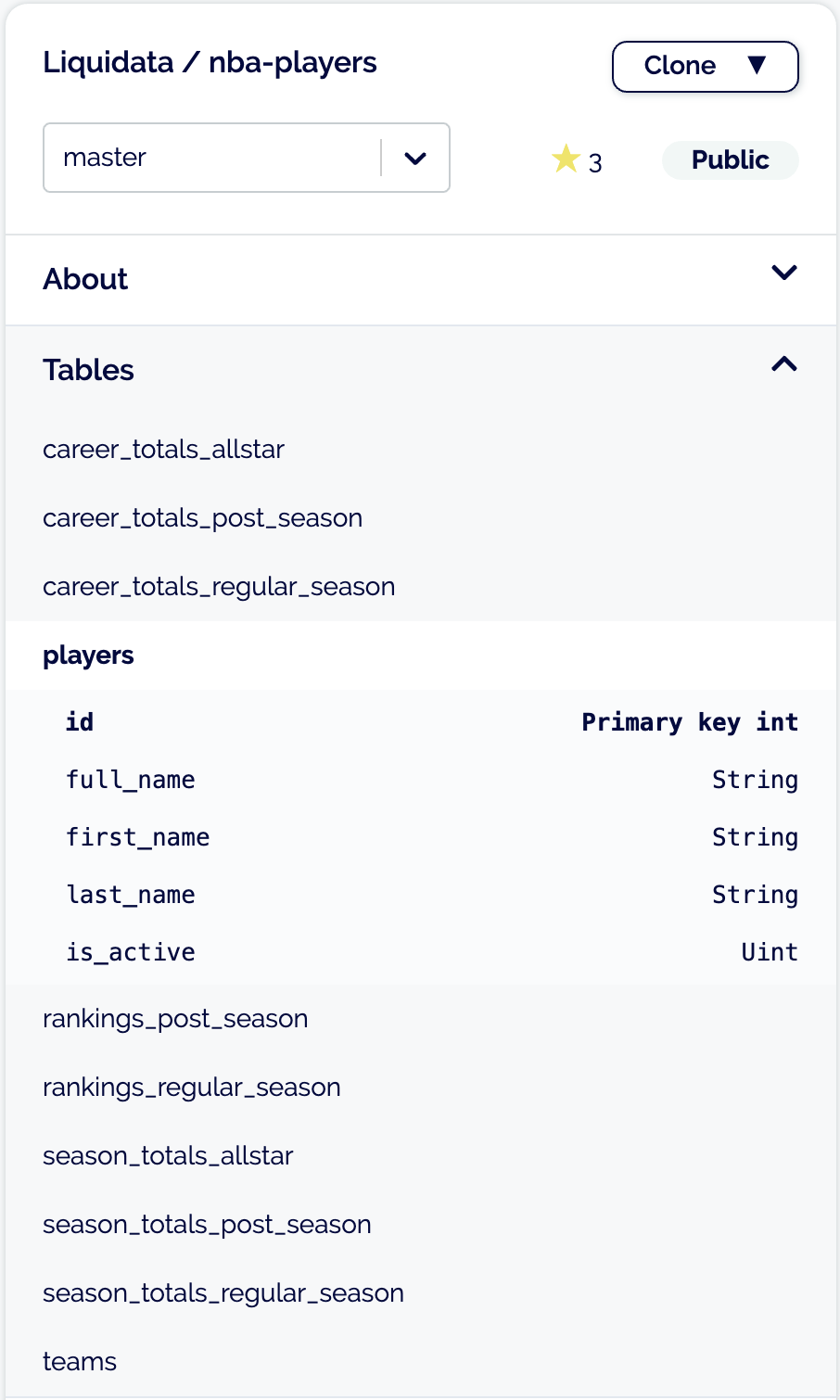Open the teams table
This screenshot has height=1400, width=840.
(x=80, y=1362)
